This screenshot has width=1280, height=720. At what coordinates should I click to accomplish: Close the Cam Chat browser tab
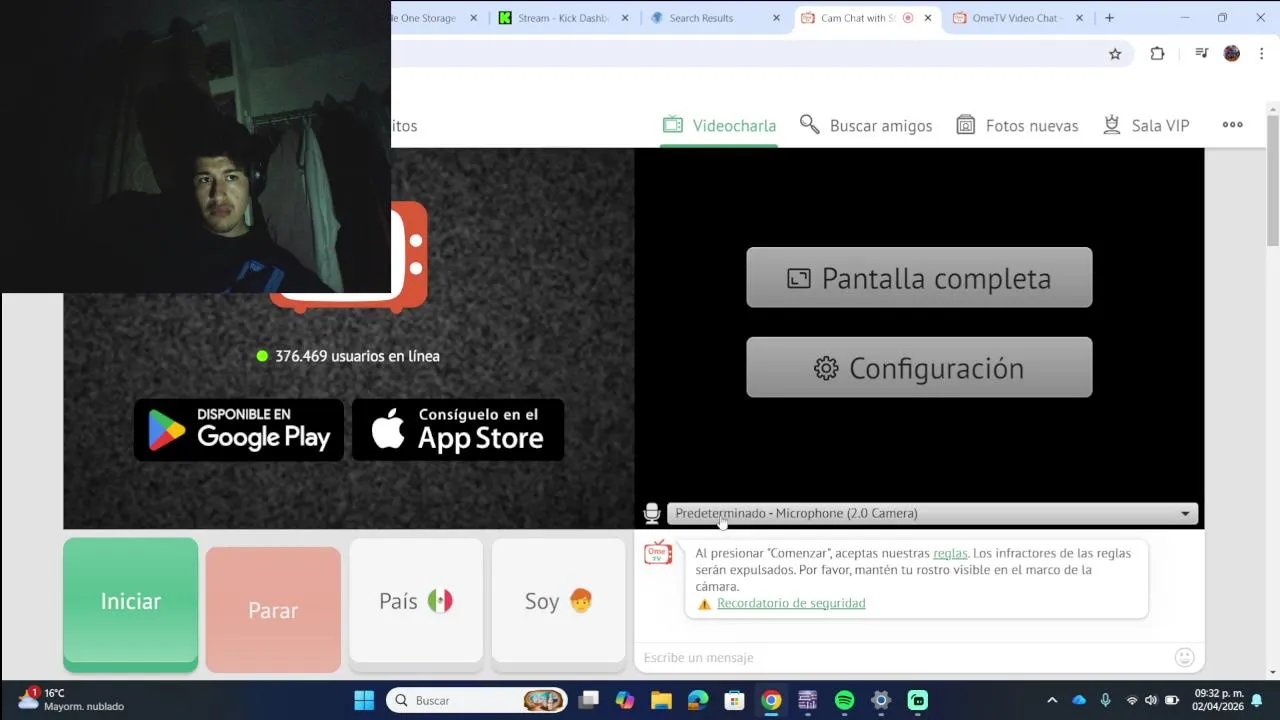[928, 18]
